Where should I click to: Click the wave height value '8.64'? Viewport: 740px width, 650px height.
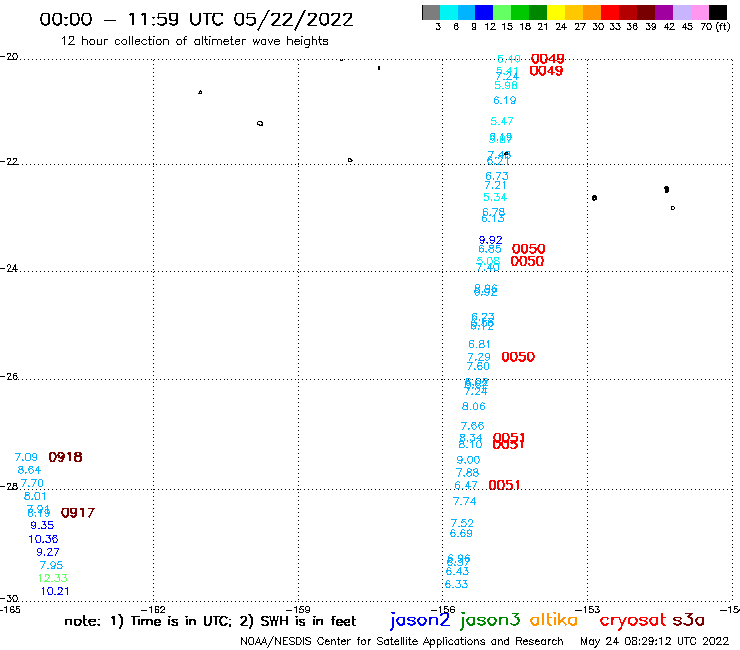29,470
